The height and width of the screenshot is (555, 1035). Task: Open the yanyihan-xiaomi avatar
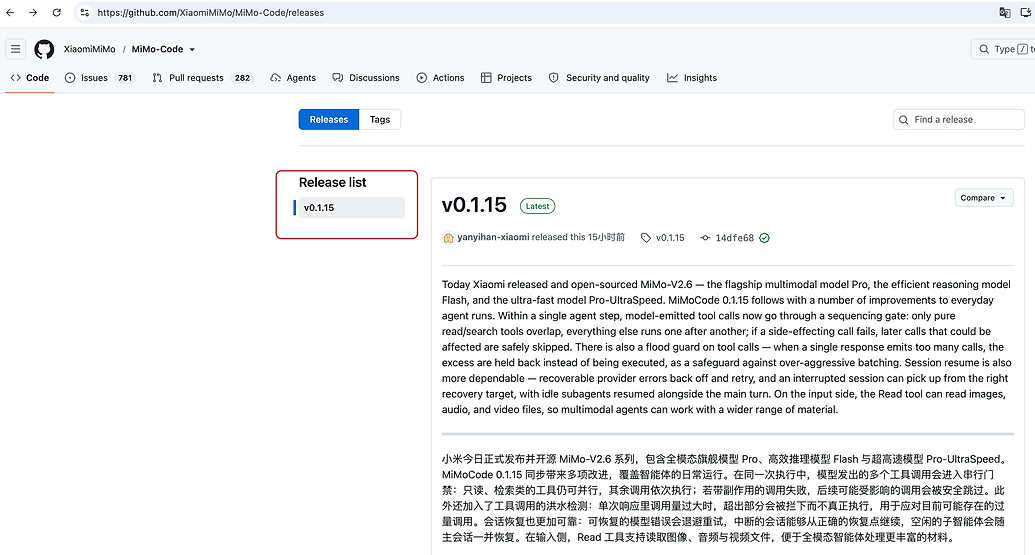[x=448, y=238]
